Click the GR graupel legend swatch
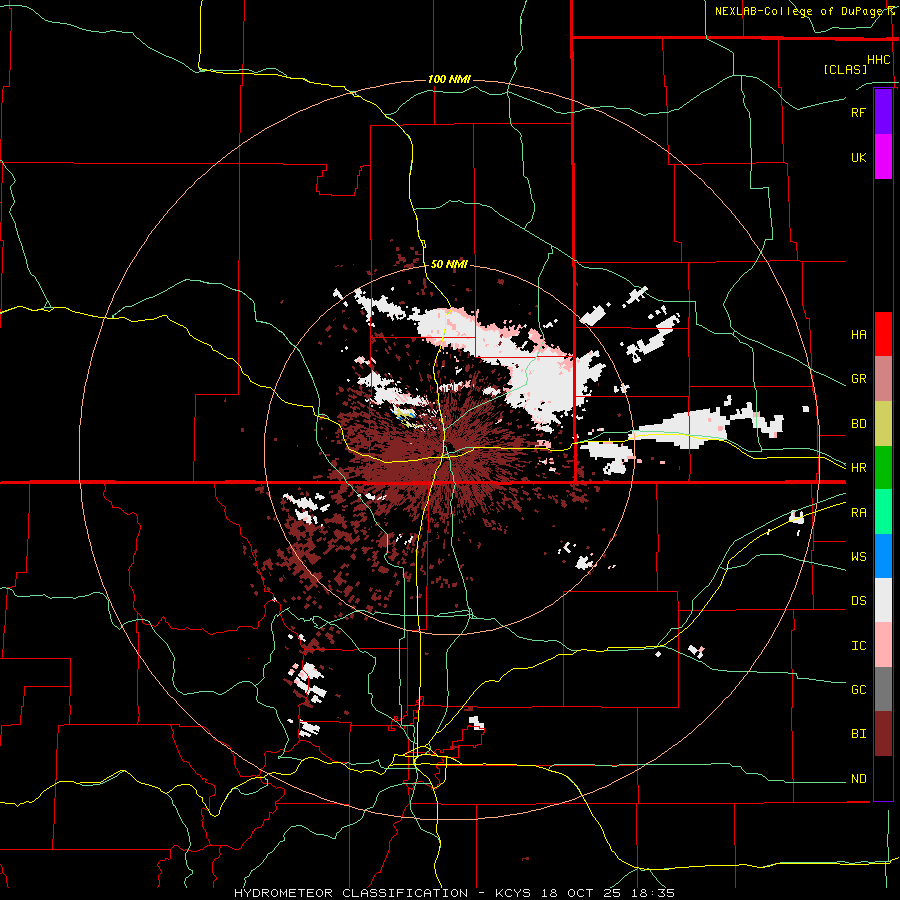This screenshot has height=900, width=900. click(883, 379)
